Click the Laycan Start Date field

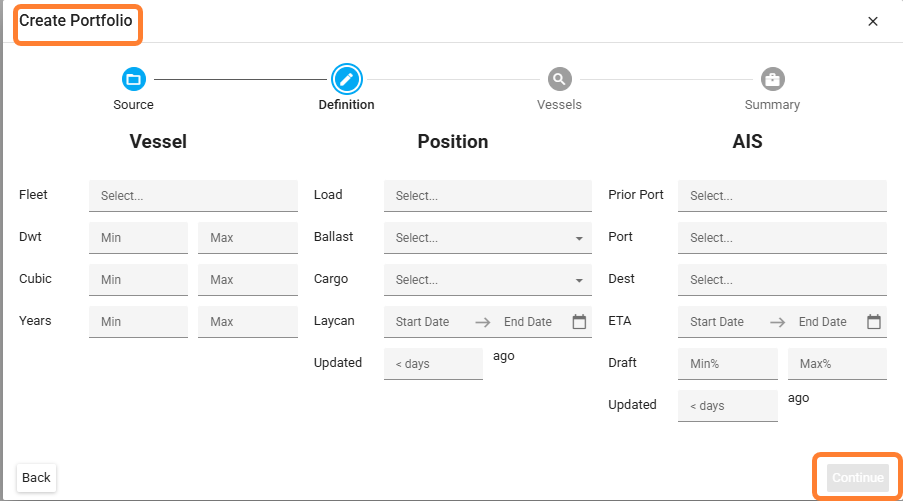[x=427, y=322]
